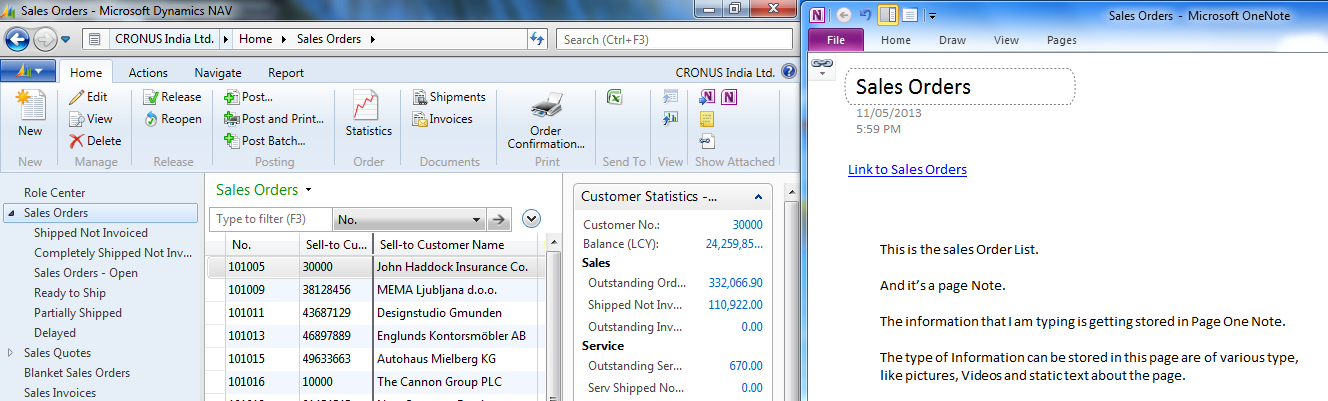Click the list view icon in View group
1328x401 pixels.
(x=670, y=97)
